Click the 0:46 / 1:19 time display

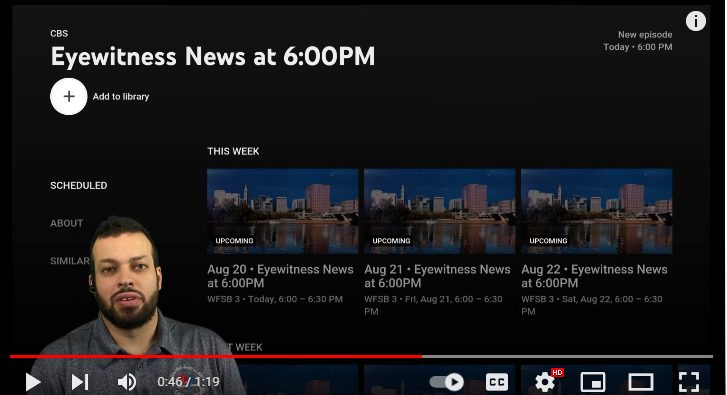[188, 382]
